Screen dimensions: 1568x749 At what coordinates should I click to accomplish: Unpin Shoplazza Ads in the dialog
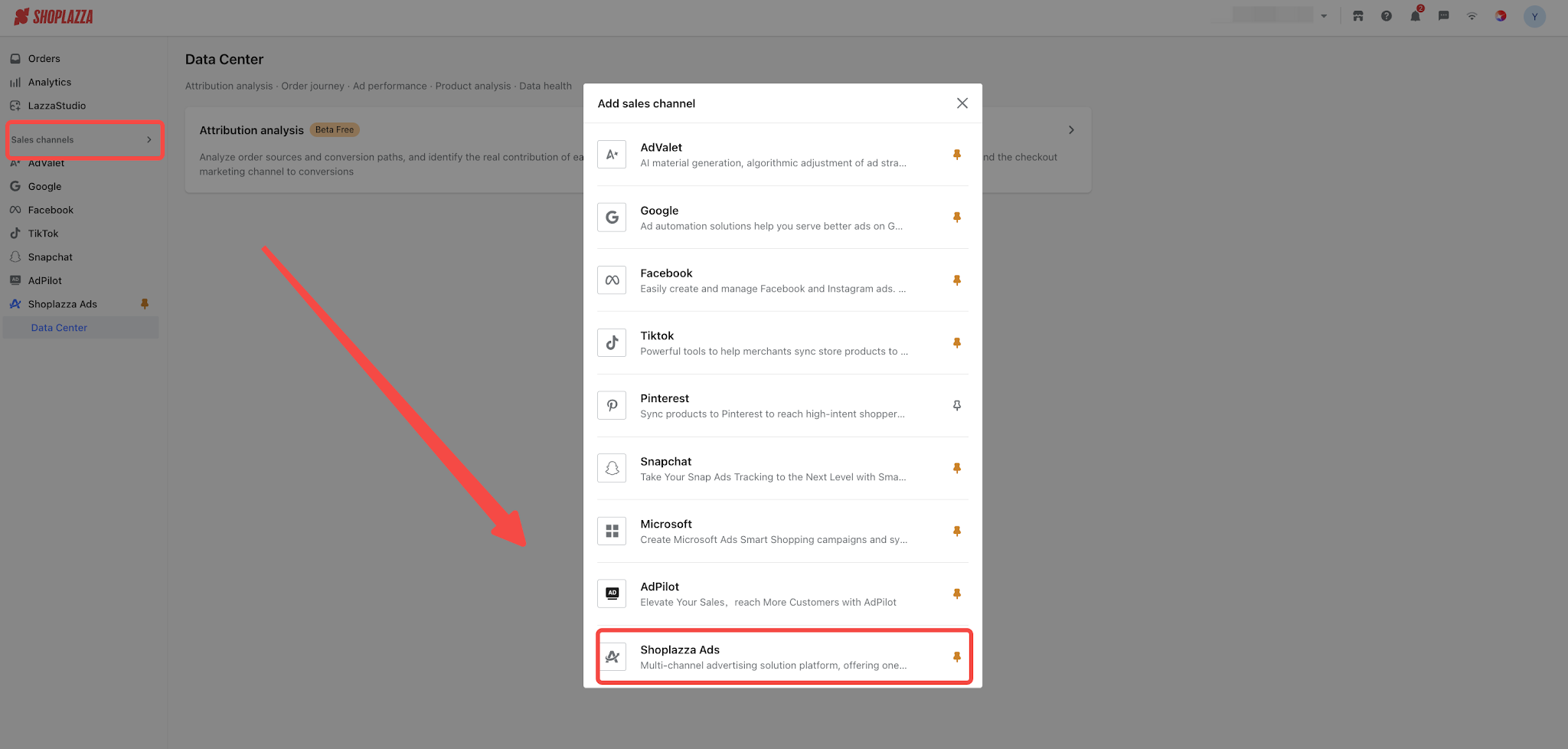[x=957, y=656]
